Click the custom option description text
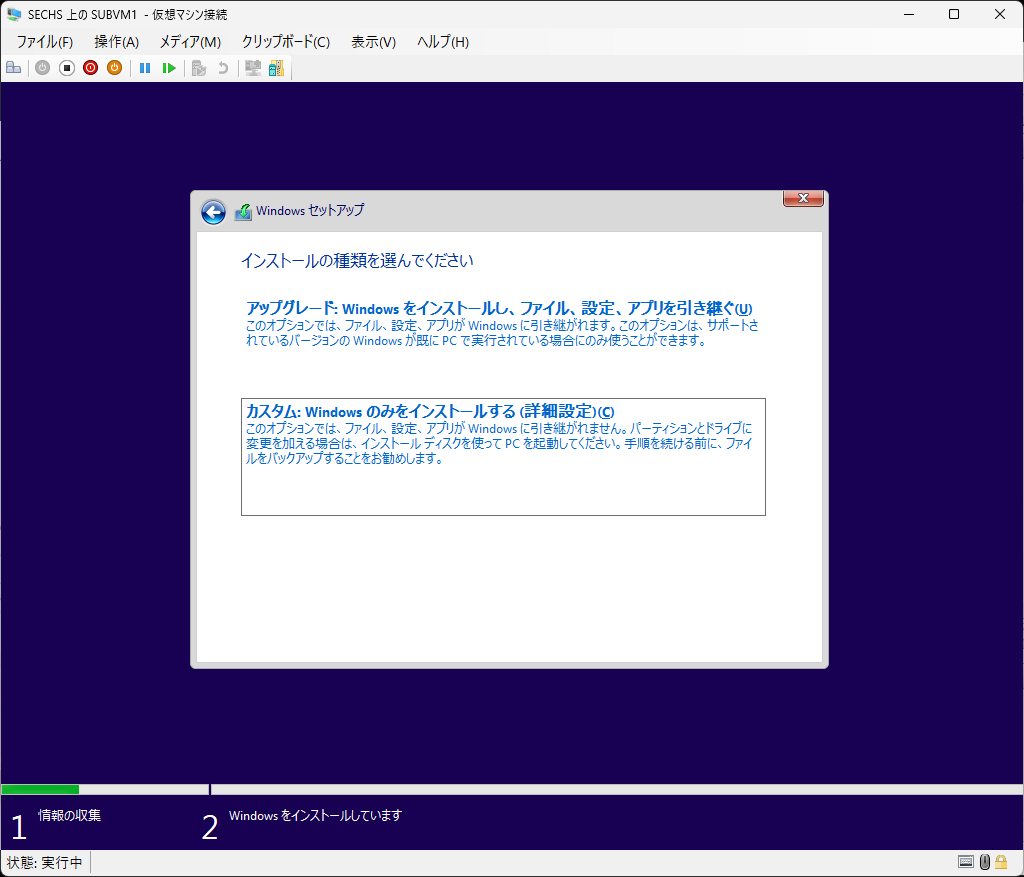The width and height of the screenshot is (1024, 877). pos(500,443)
